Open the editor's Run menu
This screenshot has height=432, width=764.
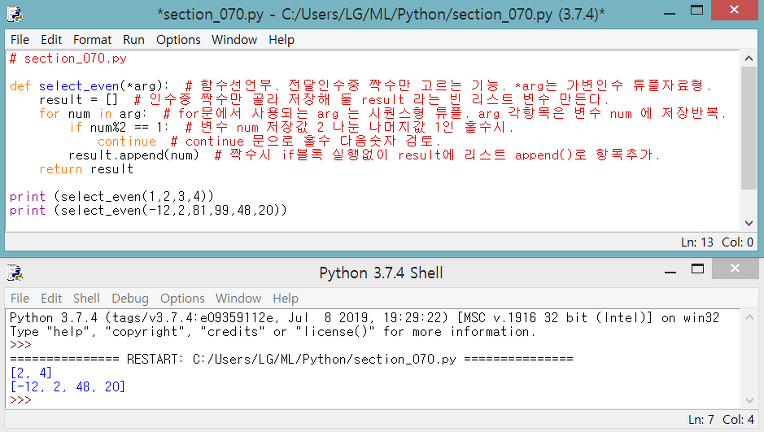[134, 40]
